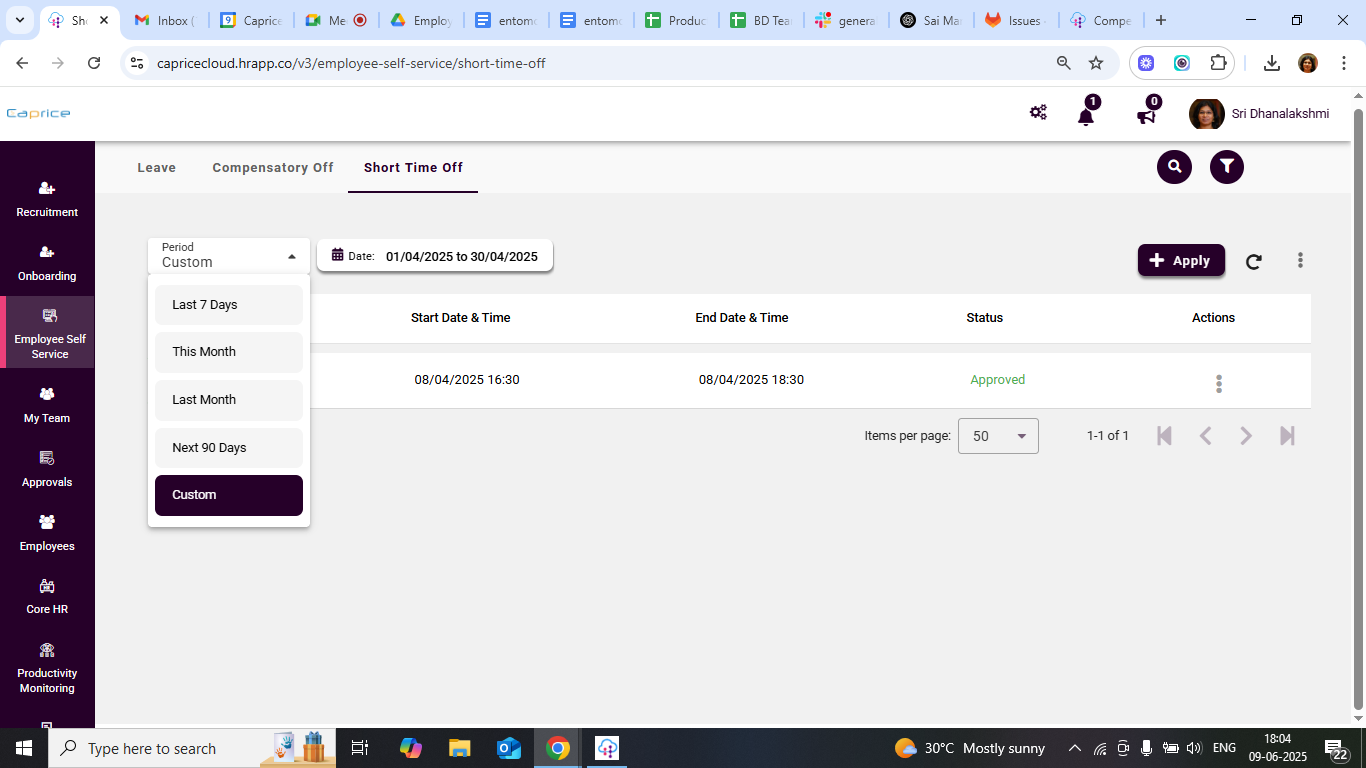Image resolution: width=1366 pixels, height=768 pixels.
Task: Switch to the Compensatory Off tab
Action: pos(272,168)
